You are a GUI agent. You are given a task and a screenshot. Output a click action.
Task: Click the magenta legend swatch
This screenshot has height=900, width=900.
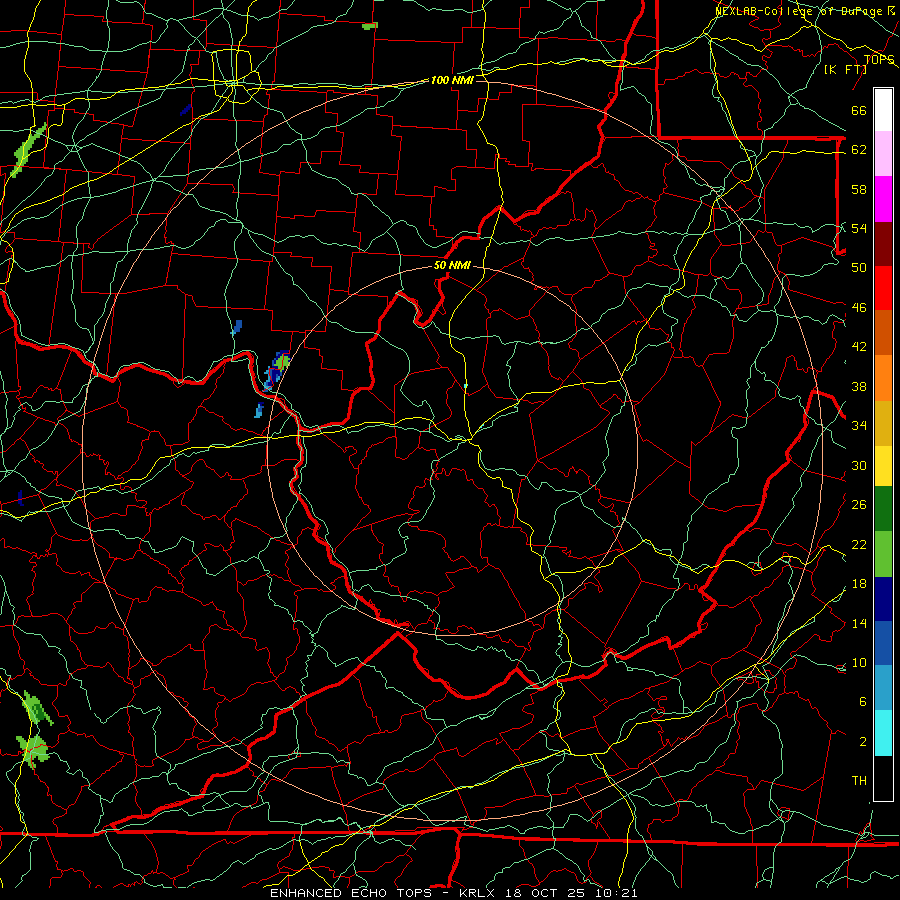[883, 199]
